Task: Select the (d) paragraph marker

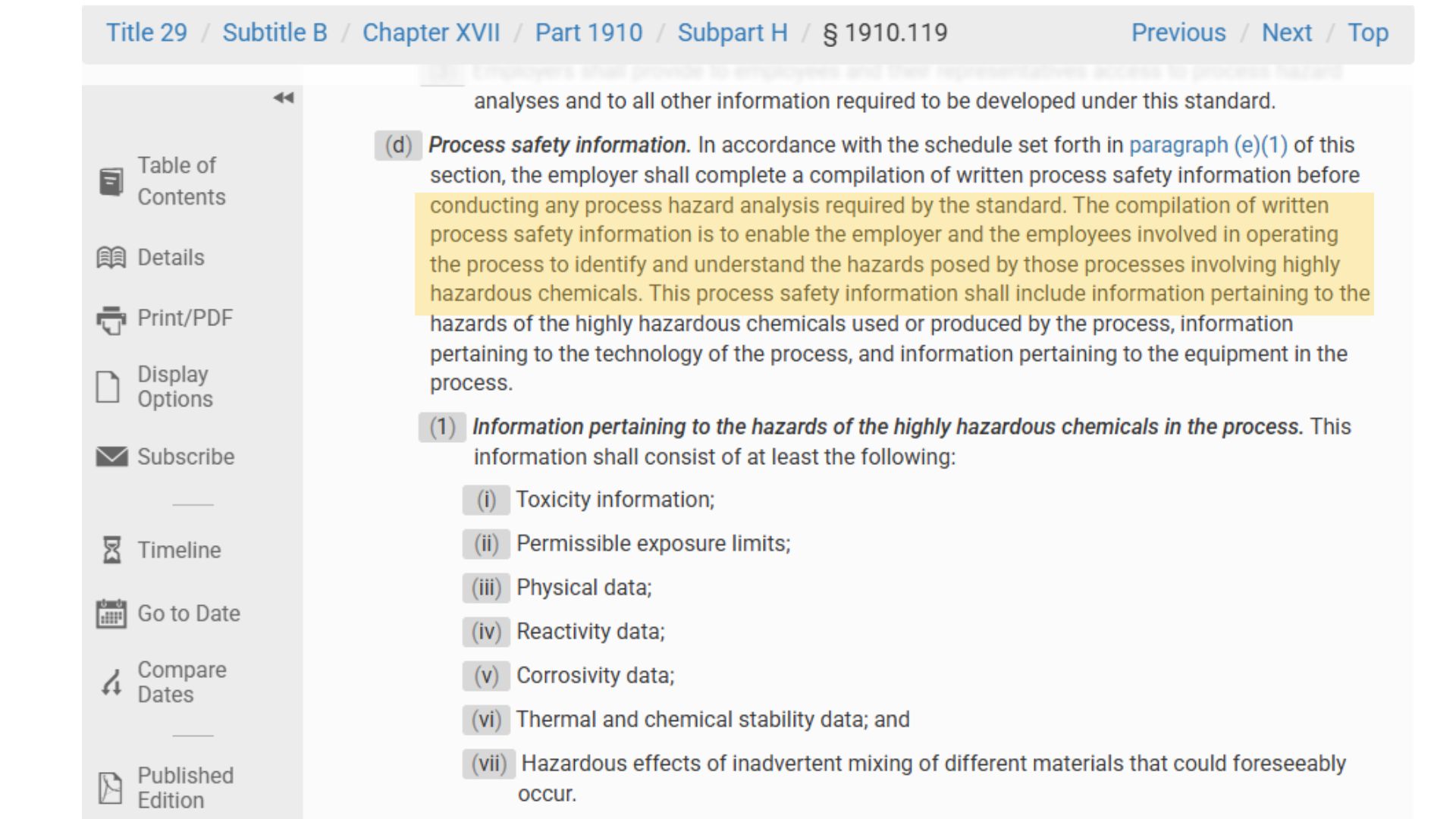Action: [x=398, y=145]
